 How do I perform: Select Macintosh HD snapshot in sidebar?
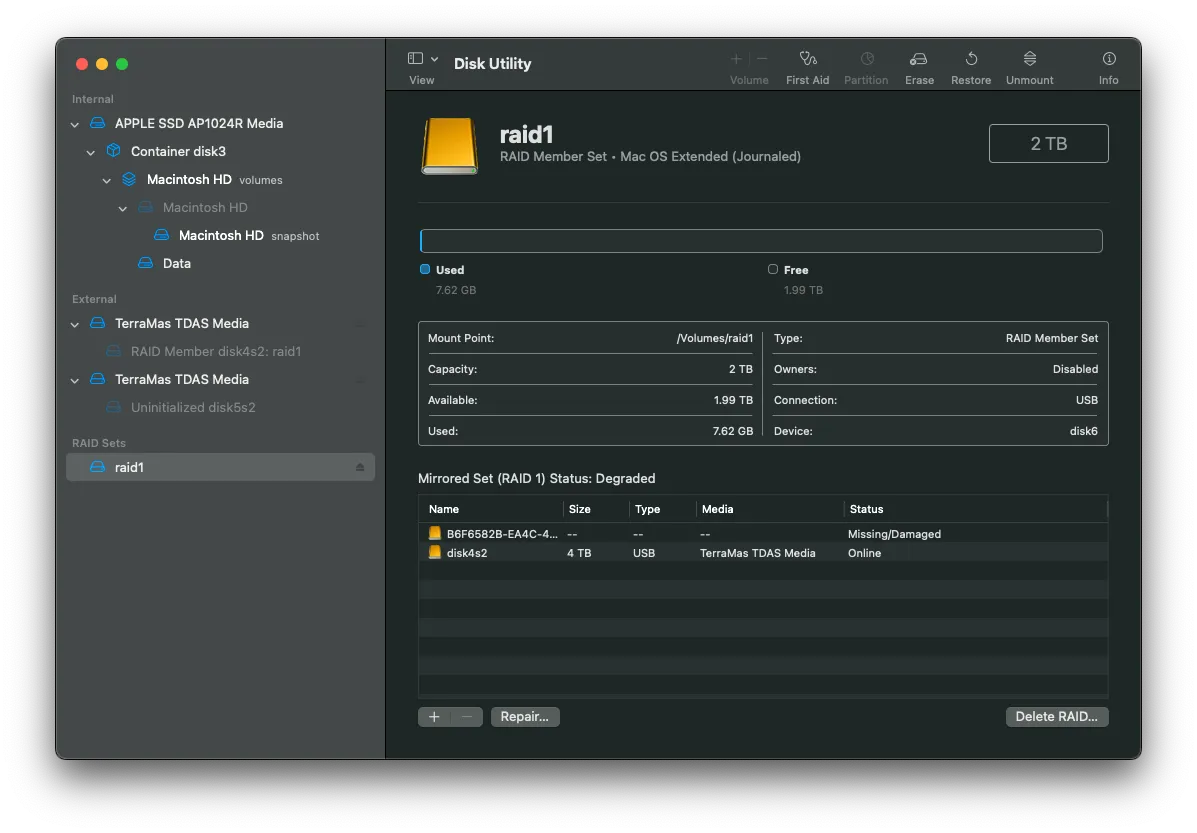[221, 236]
